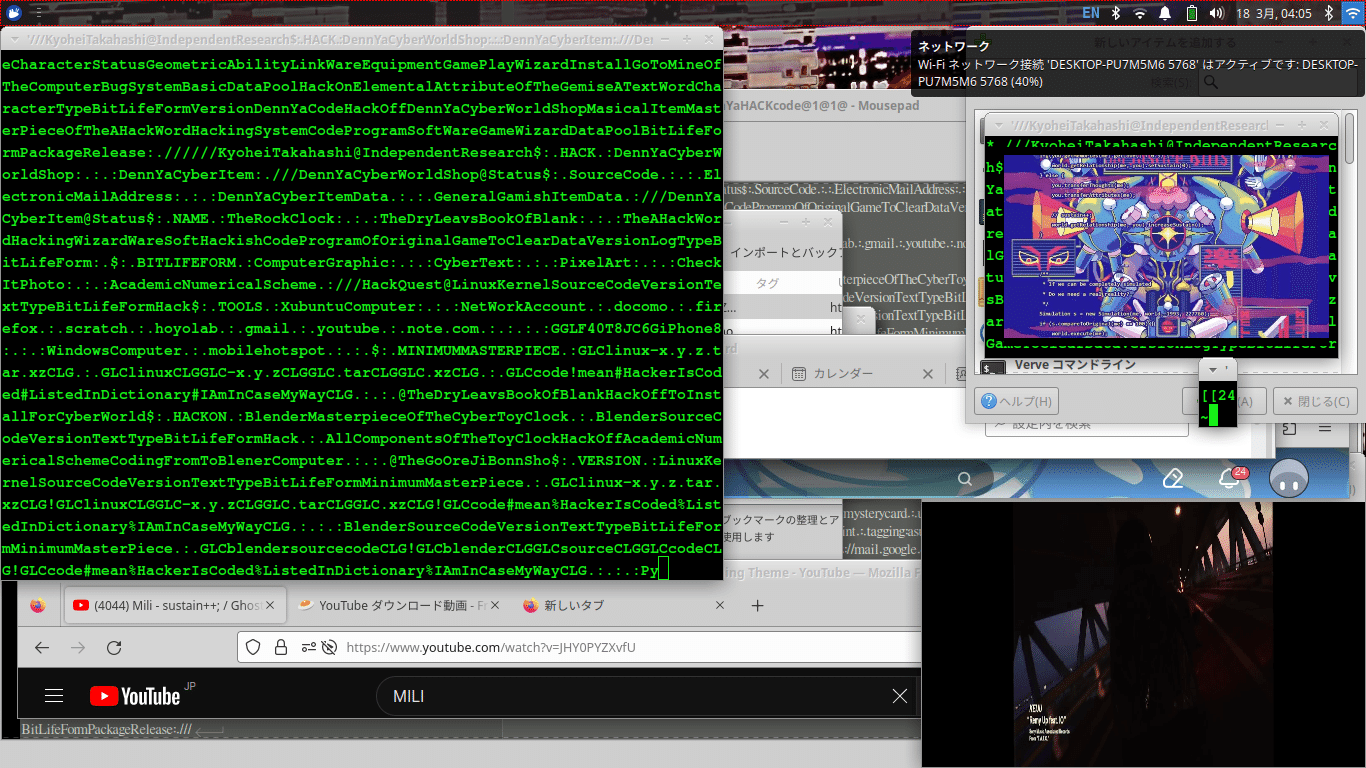Switch the EN keyboard input indicator
Screen dimensions: 1366x768
tap(1091, 13)
